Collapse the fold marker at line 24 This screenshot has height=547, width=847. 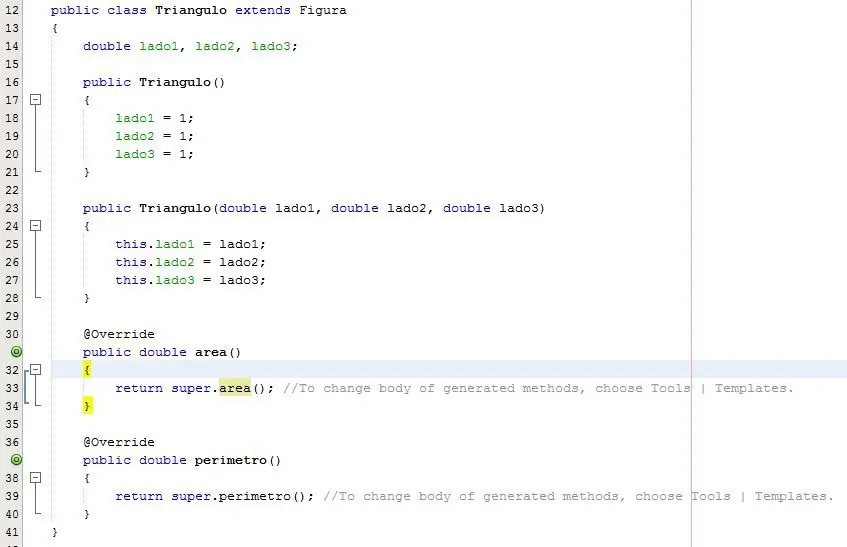coord(35,226)
